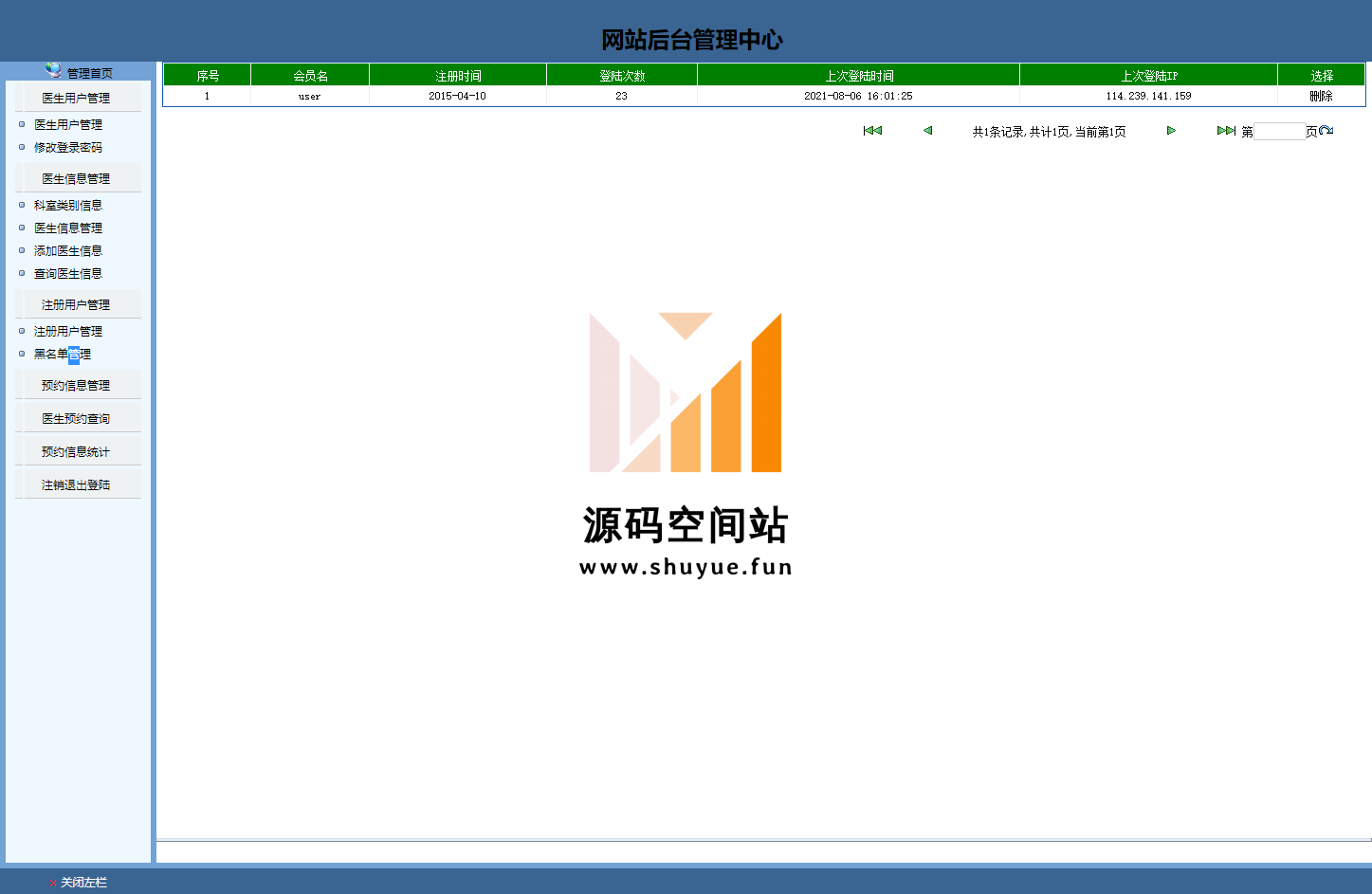Click 关闭左栏 to hide the sidebar
Screen dimensions: 1372x894
[x=83, y=883]
